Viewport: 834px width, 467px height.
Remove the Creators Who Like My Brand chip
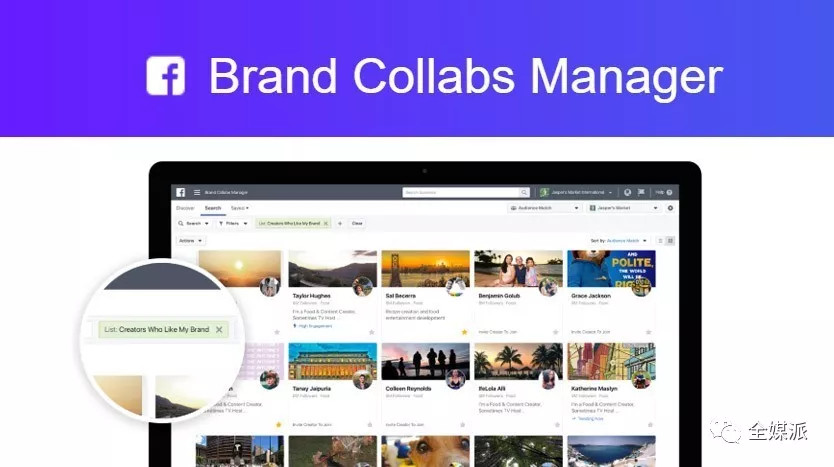326,223
